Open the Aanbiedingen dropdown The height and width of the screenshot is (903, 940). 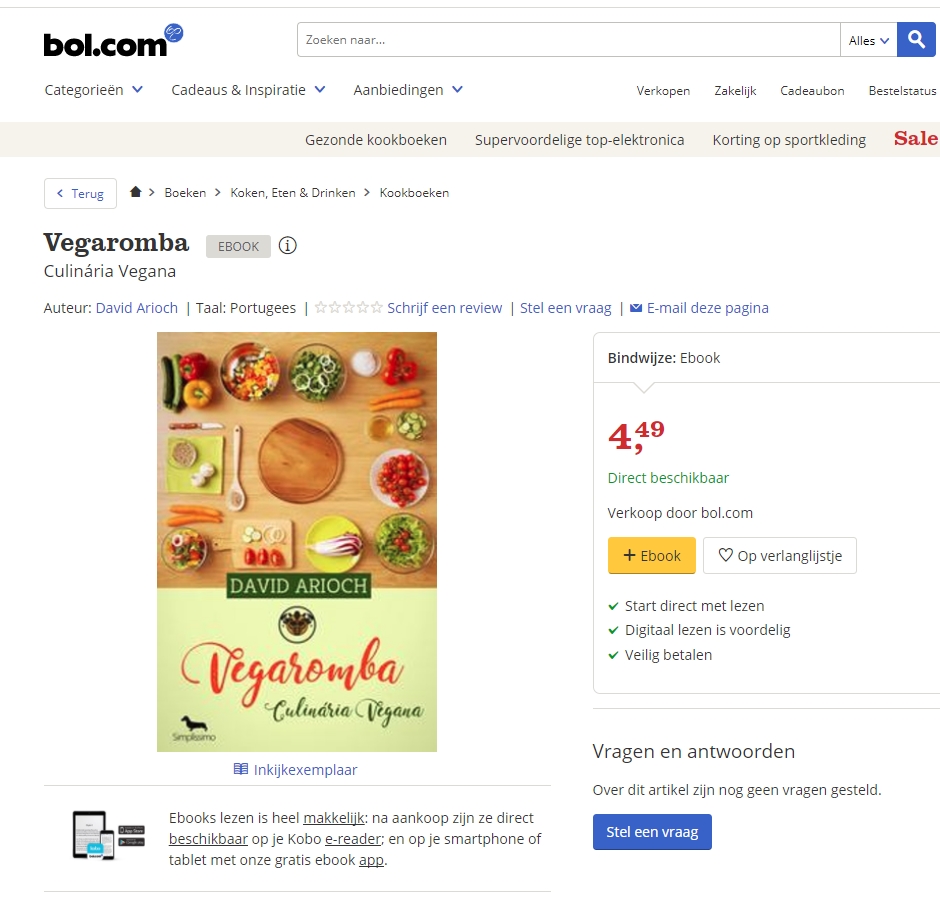pyautogui.click(x=408, y=90)
